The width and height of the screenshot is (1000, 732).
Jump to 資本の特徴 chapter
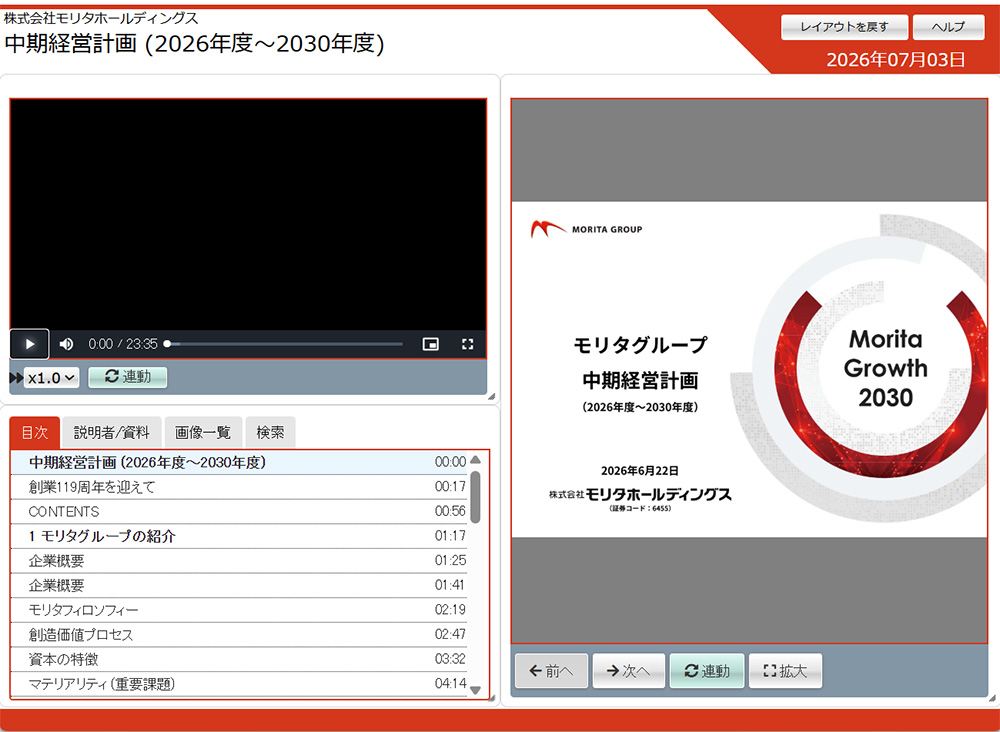[239, 659]
